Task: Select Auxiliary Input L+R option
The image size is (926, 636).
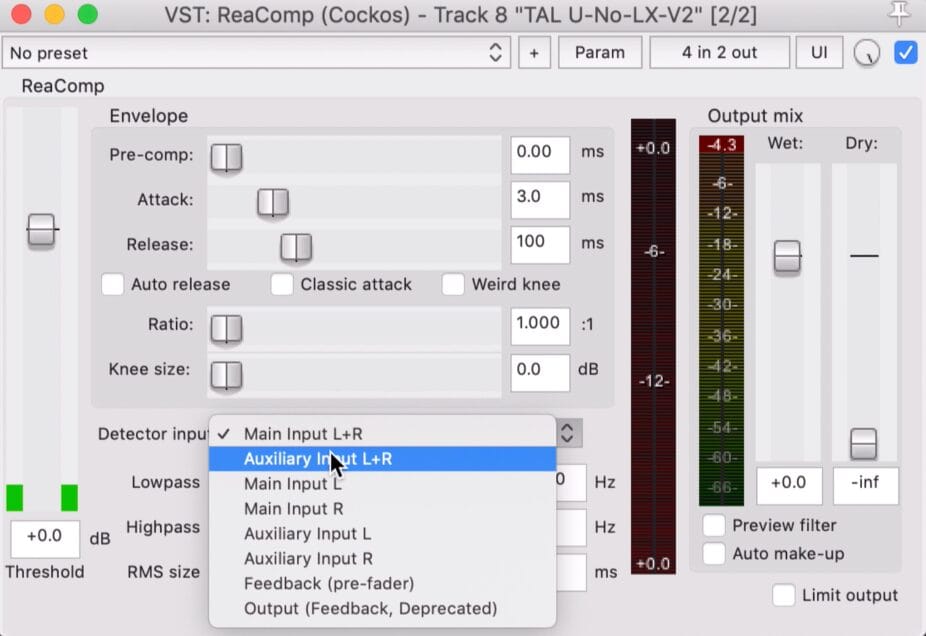Action: [x=382, y=459]
